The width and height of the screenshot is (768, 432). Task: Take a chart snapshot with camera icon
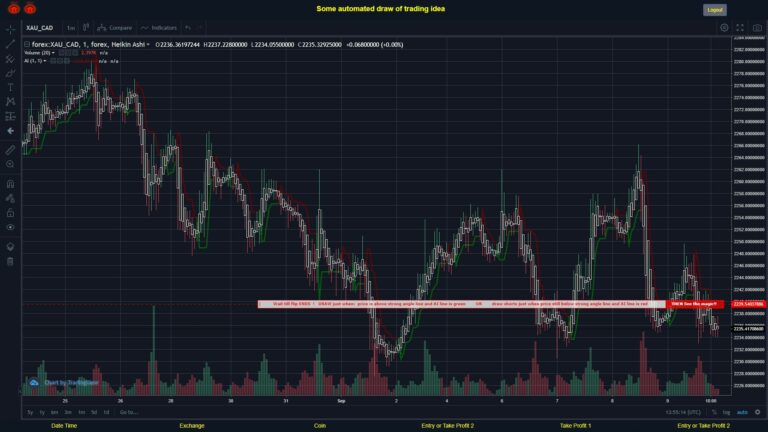[x=757, y=28]
